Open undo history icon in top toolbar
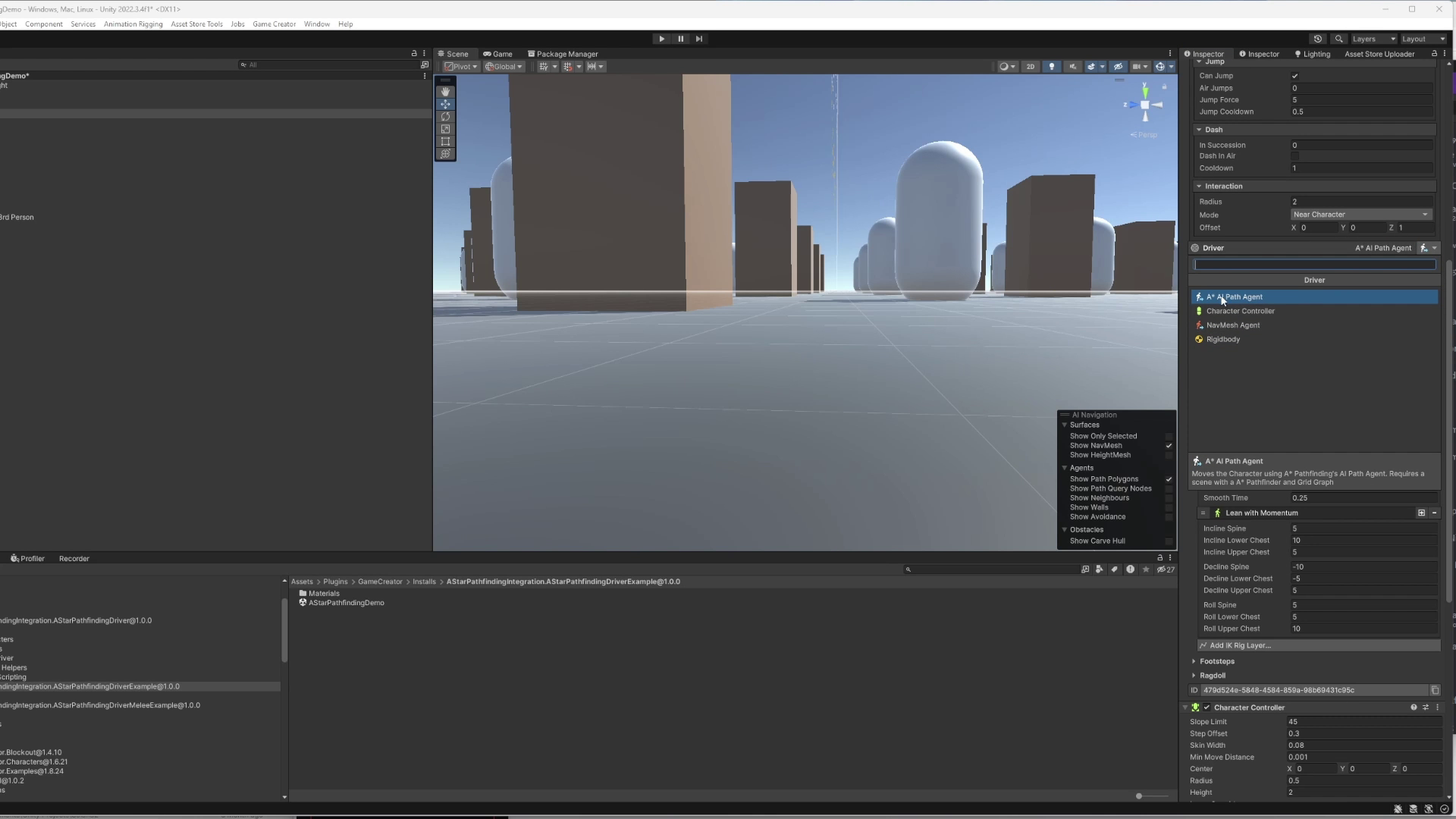Image resolution: width=1456 pixels, height=819 pixels. point(1318,39)
